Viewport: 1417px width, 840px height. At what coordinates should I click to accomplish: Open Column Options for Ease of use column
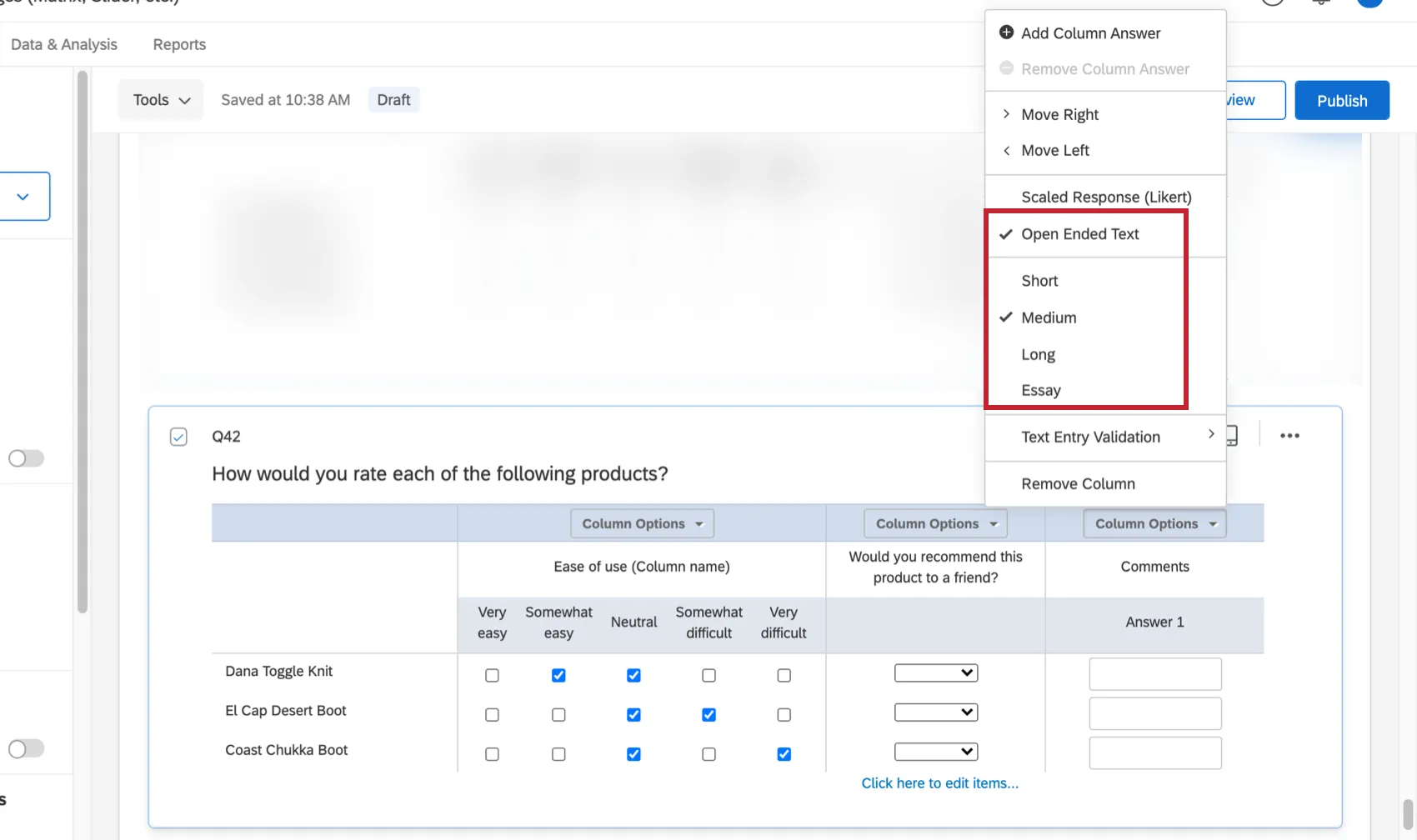(x=641, y=523)
